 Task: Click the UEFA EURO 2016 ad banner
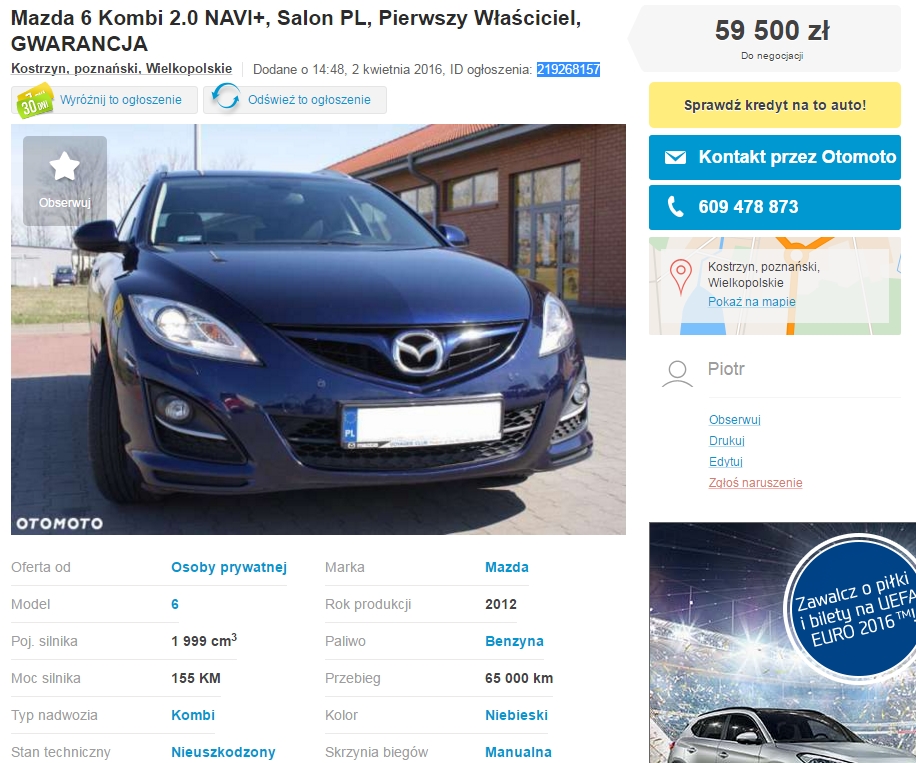[x=782, y=642]
